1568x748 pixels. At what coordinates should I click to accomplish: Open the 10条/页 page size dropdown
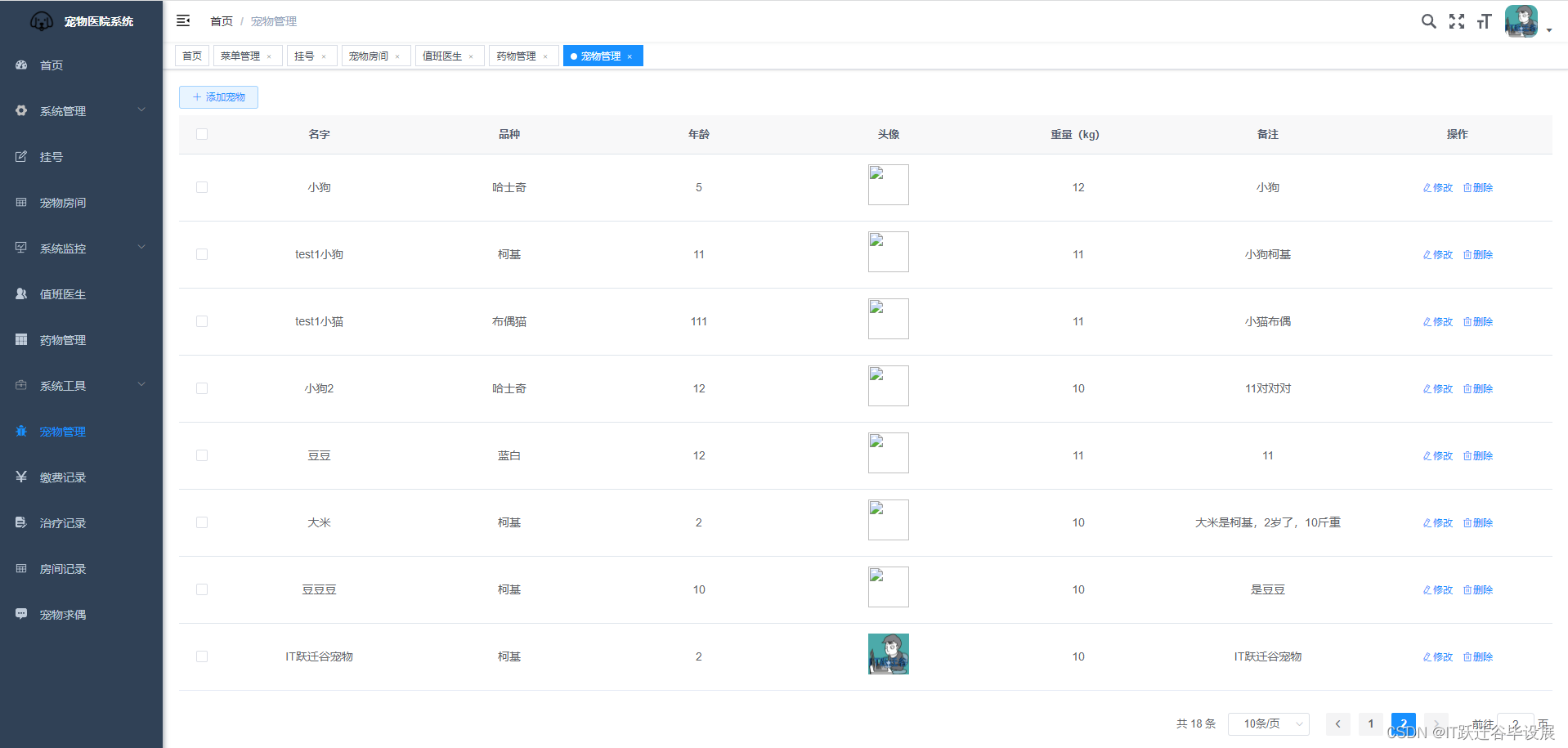(1268, 723)
